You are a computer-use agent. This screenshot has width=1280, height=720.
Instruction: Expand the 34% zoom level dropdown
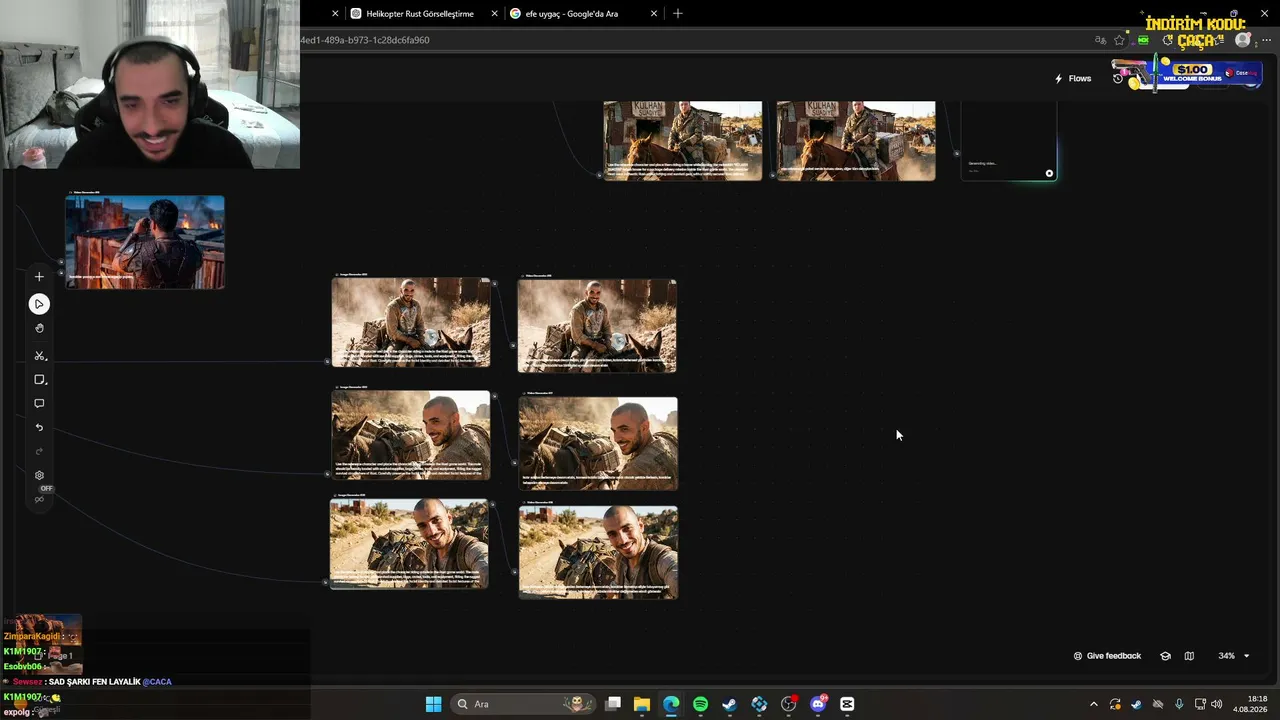pos(1233,656)
